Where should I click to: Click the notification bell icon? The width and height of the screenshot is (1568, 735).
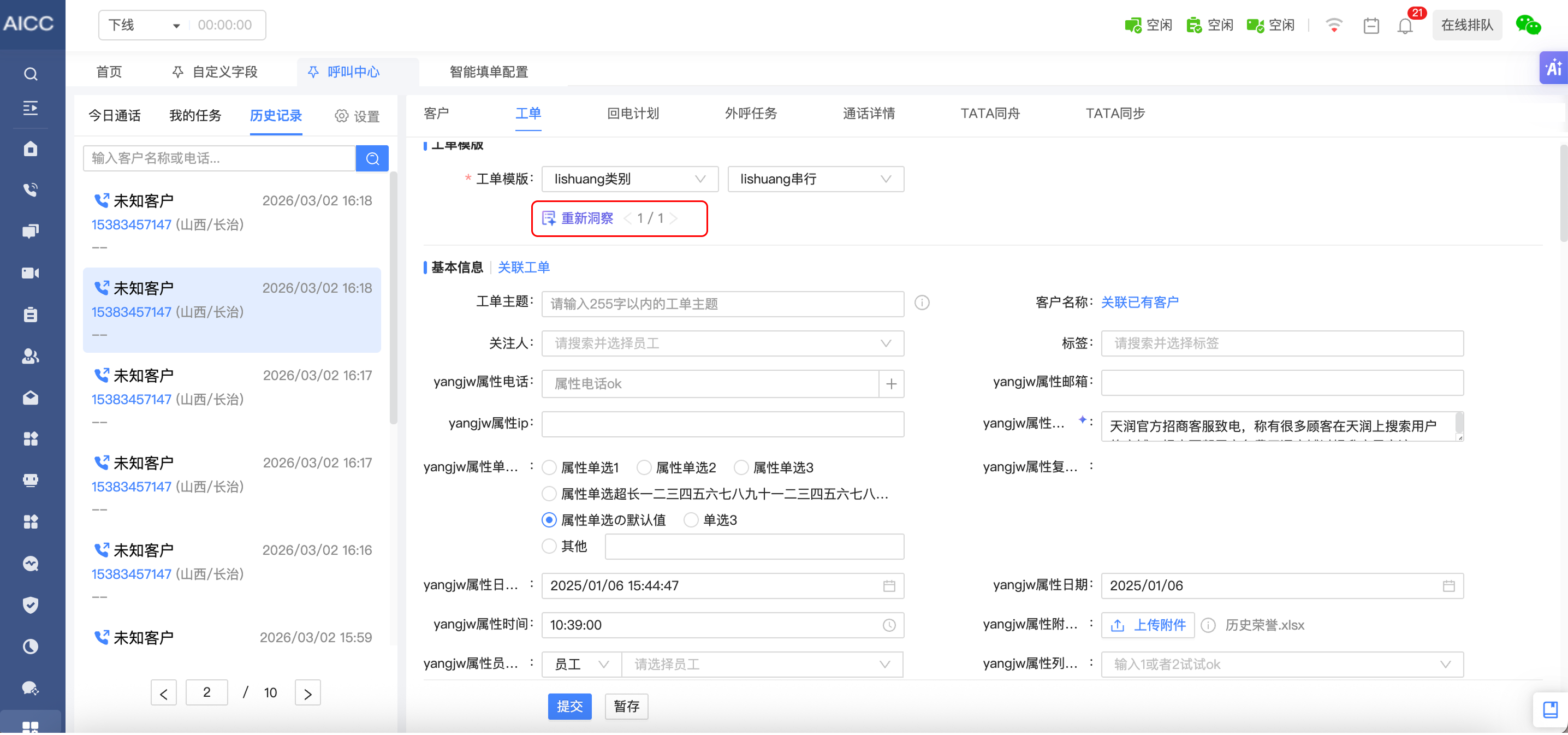pos(1405,26)
